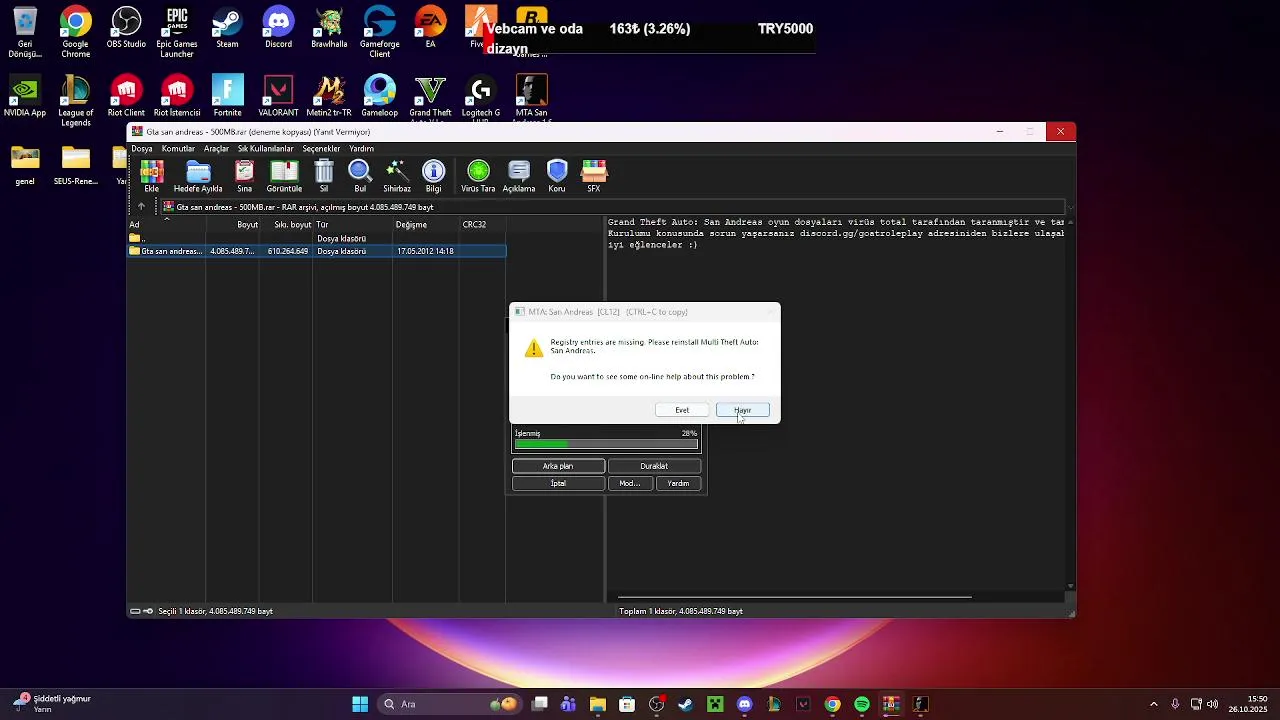Click Evet in the MTA error dialog

coord(682,410)
